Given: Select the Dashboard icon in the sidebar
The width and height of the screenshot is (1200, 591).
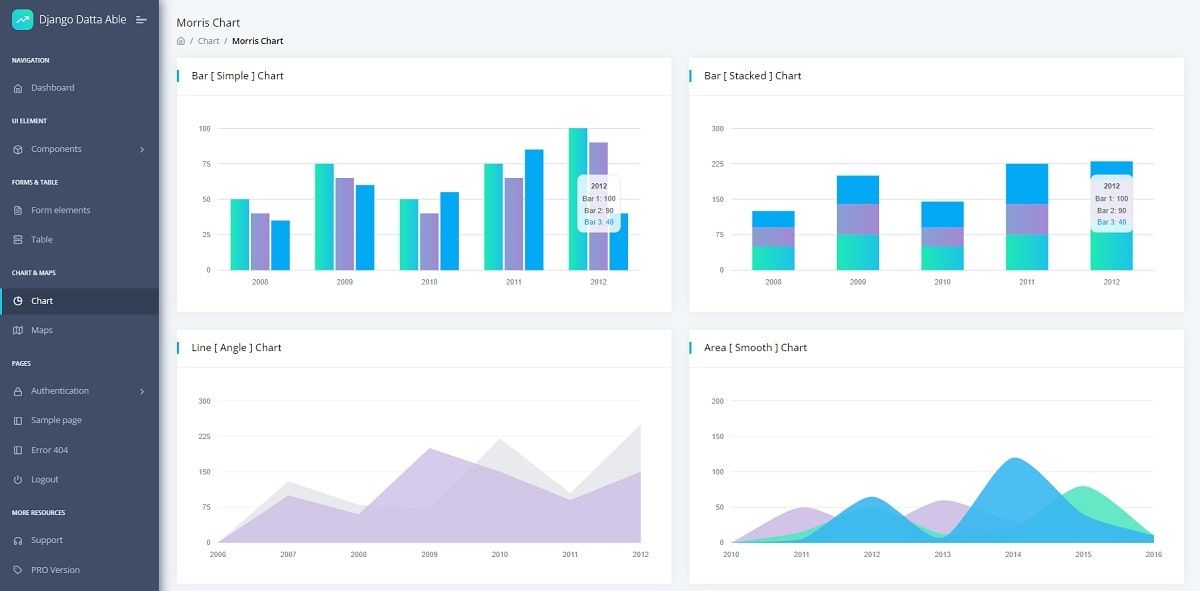Looking at the screenshot, I should pyautogui.click(x=16, y=87).
